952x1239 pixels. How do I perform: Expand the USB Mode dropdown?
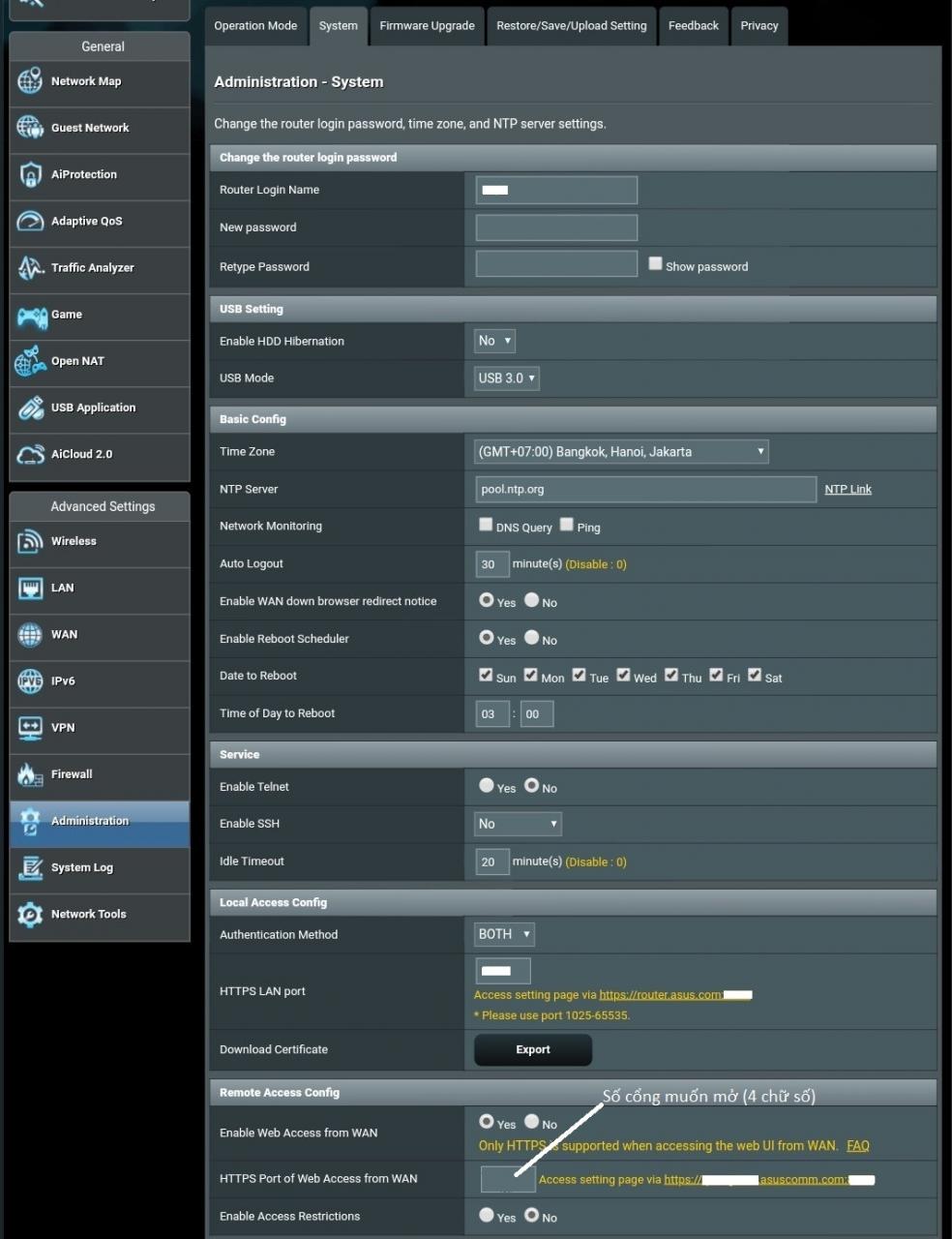(506, 378)
